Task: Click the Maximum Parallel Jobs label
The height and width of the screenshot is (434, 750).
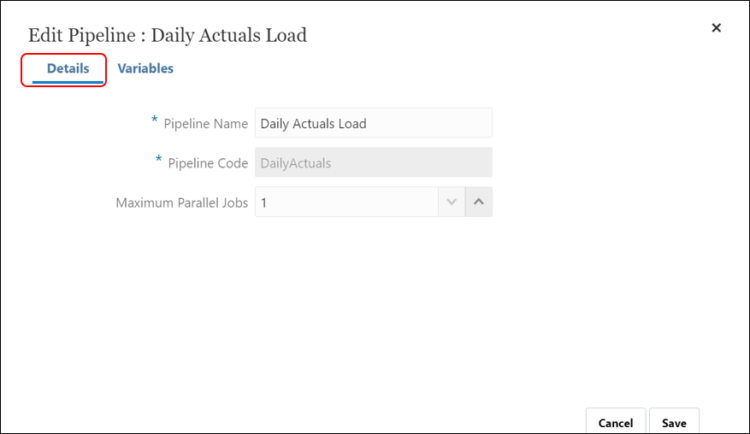Action: click(181, 202)
